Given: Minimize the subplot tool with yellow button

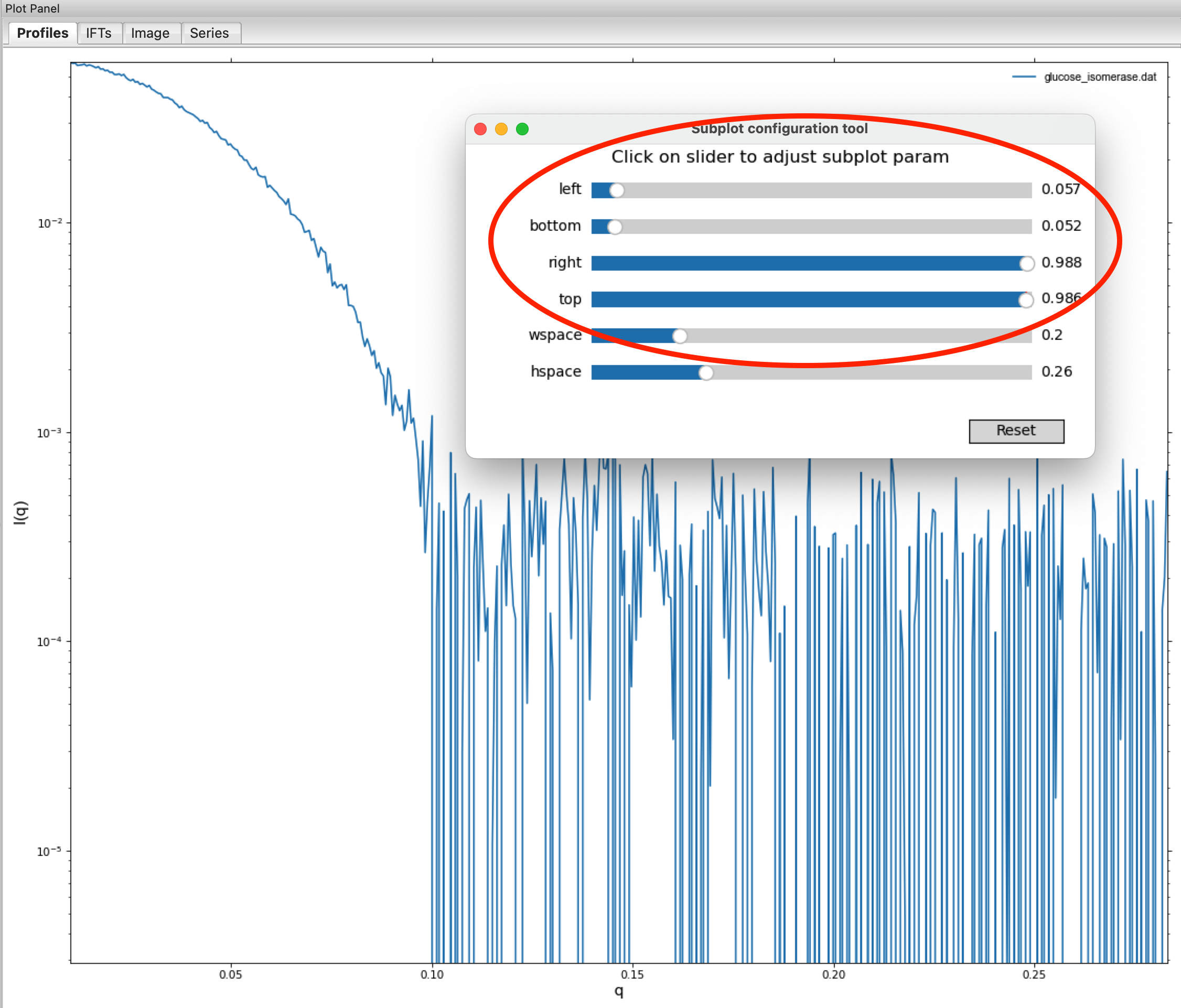Looking at the screenshot, I should pos(501,129).
